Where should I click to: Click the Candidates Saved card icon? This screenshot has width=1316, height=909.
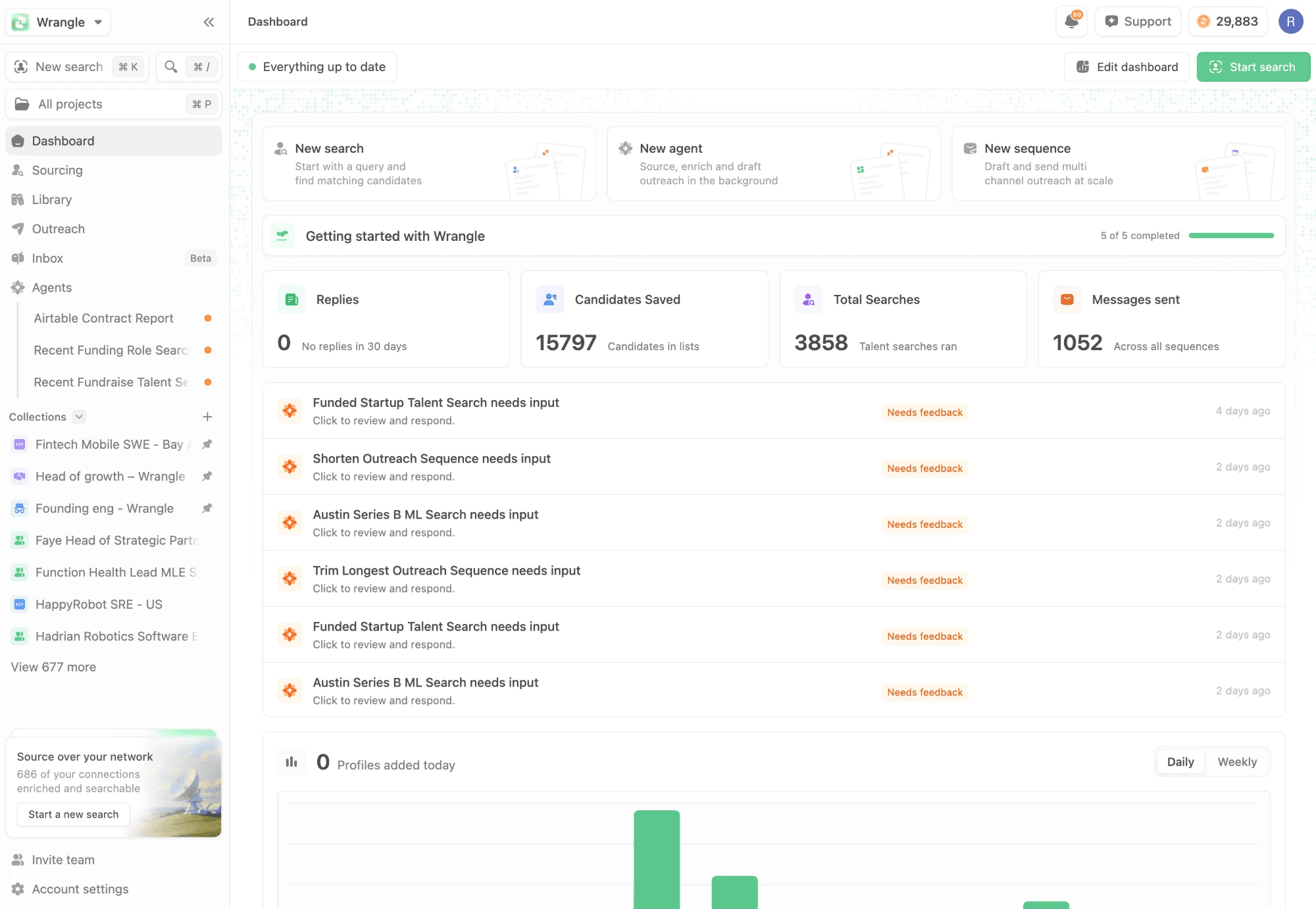(x=550, y=299)
